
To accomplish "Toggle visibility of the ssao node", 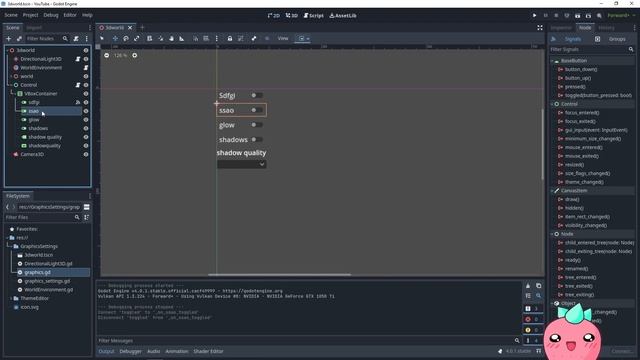I will pos(86,111).
